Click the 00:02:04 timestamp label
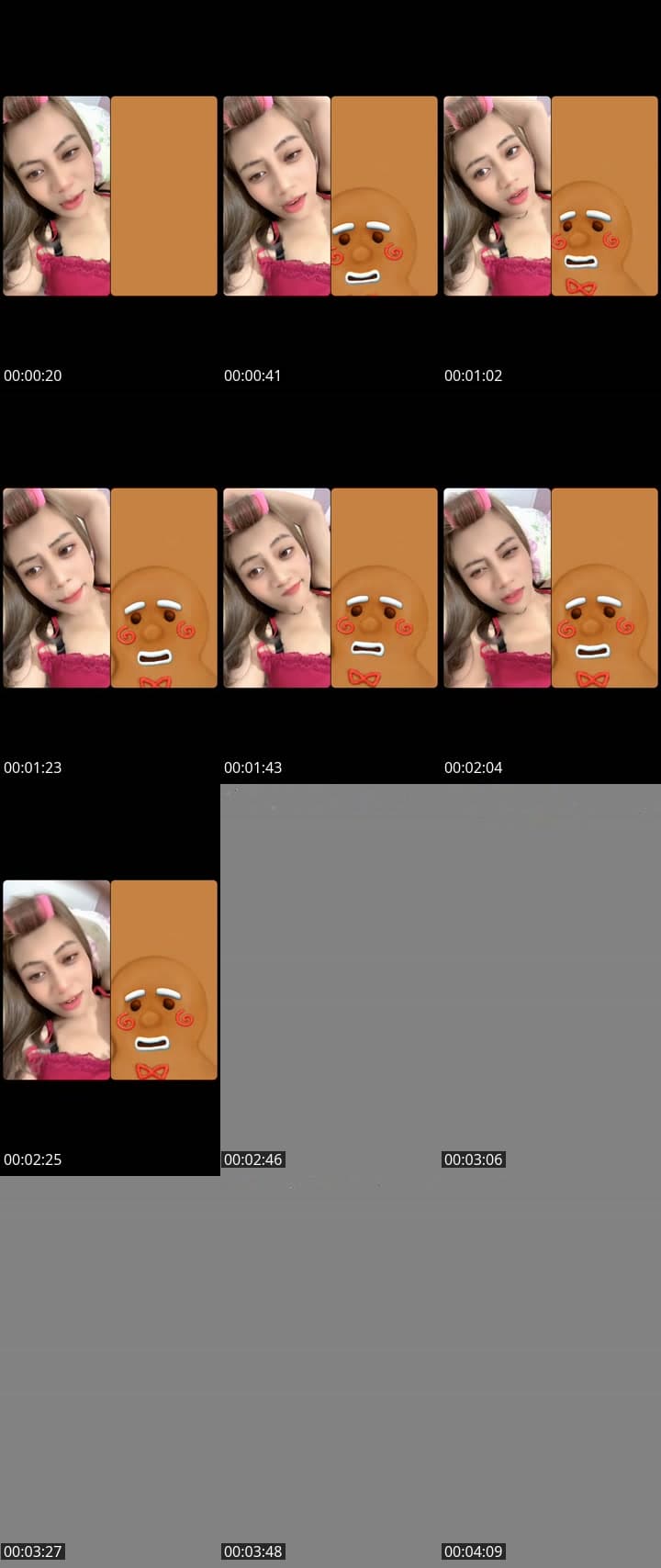Image resolution: width=661 pixels, height=1568 pixels. (x=474, y=767)
